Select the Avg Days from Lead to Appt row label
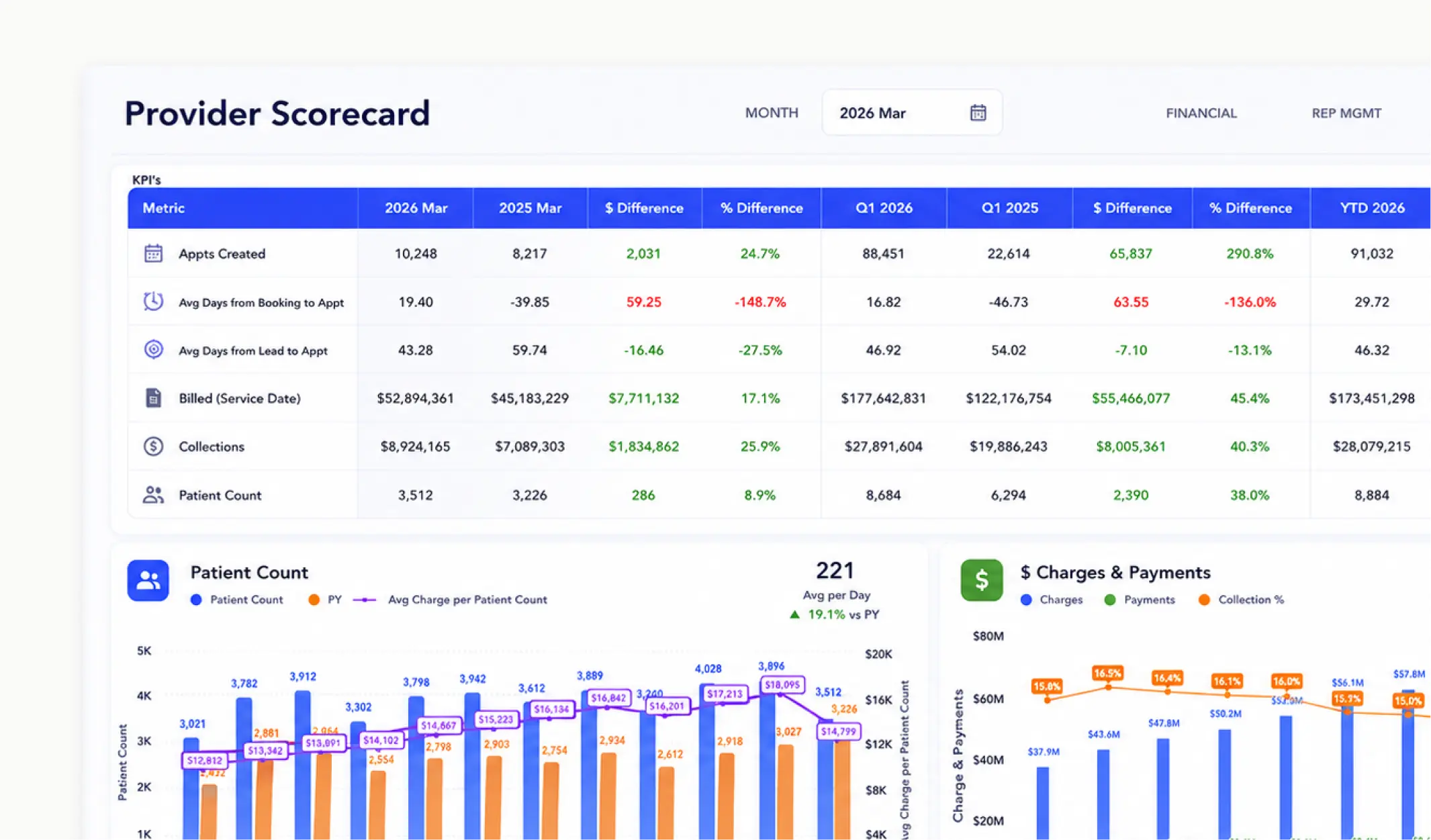Image resolution: width=1431 pixels, height=840 pixels. pos(253,351)
